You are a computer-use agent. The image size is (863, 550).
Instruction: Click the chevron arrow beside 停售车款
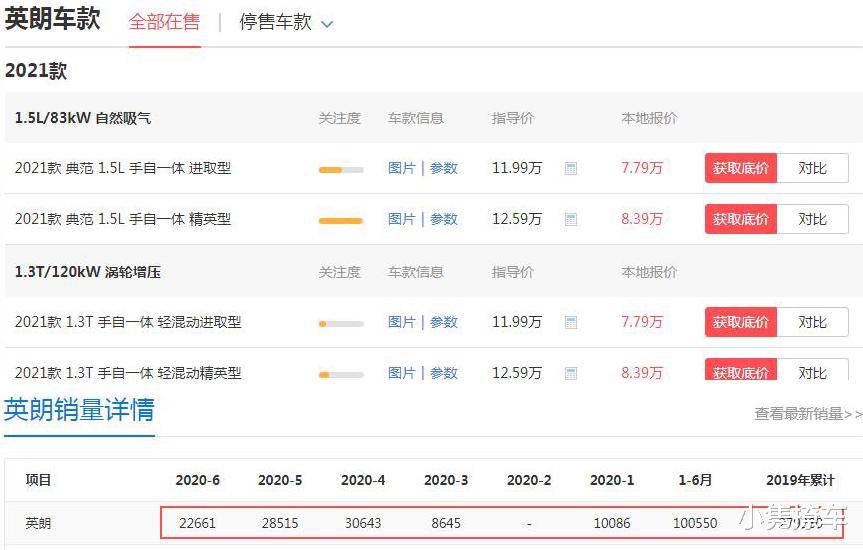coord(327,24)
